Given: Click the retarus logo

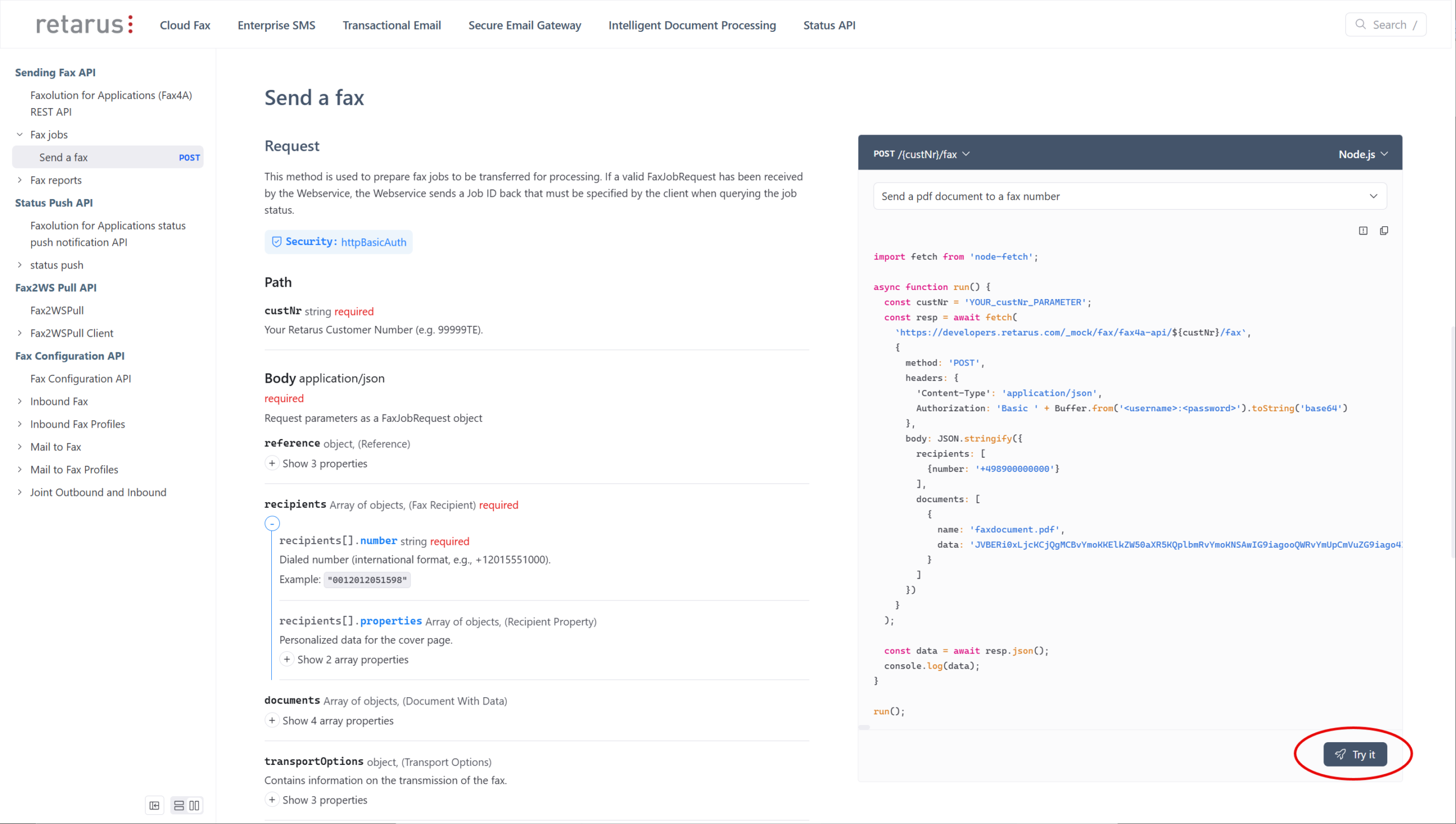Looking at the screenshot, I should [85, 24].
